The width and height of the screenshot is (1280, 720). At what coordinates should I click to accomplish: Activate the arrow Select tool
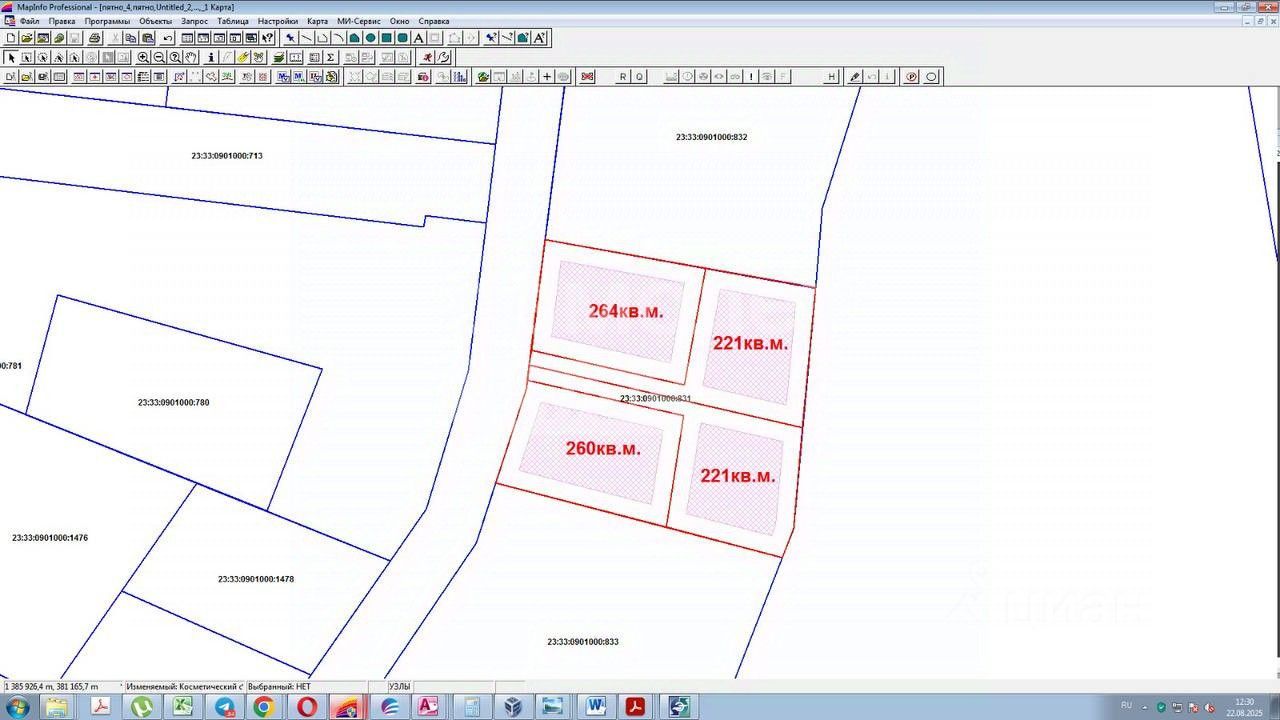11,58
